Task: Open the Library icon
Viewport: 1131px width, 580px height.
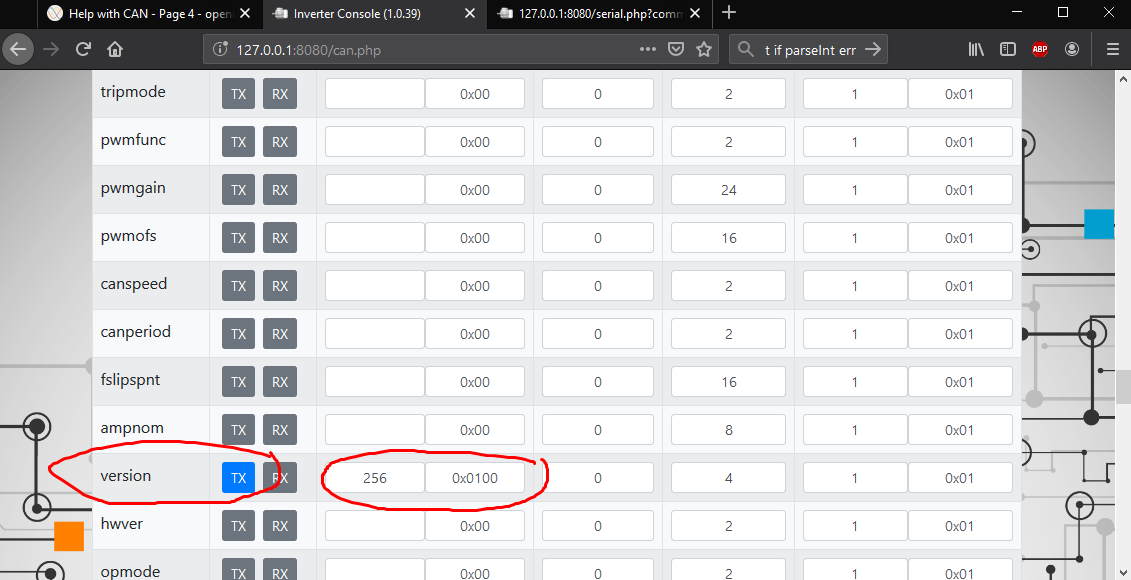Action: pyautogui.click(x=976, y=49)
